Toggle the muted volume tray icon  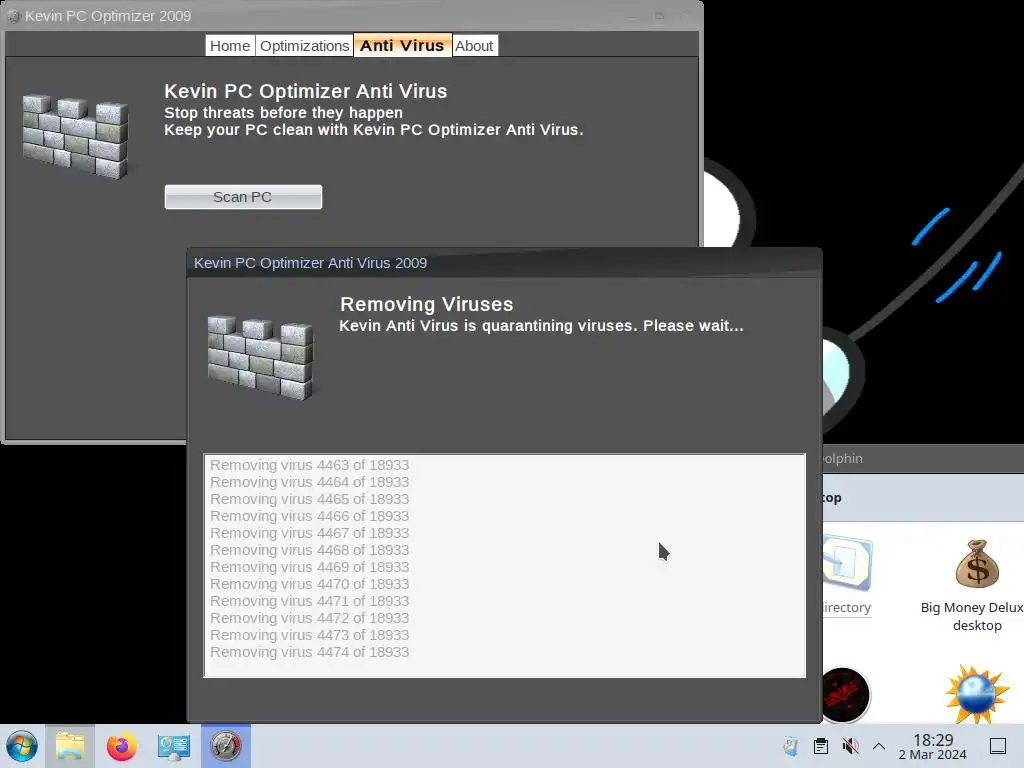(850, 746)
